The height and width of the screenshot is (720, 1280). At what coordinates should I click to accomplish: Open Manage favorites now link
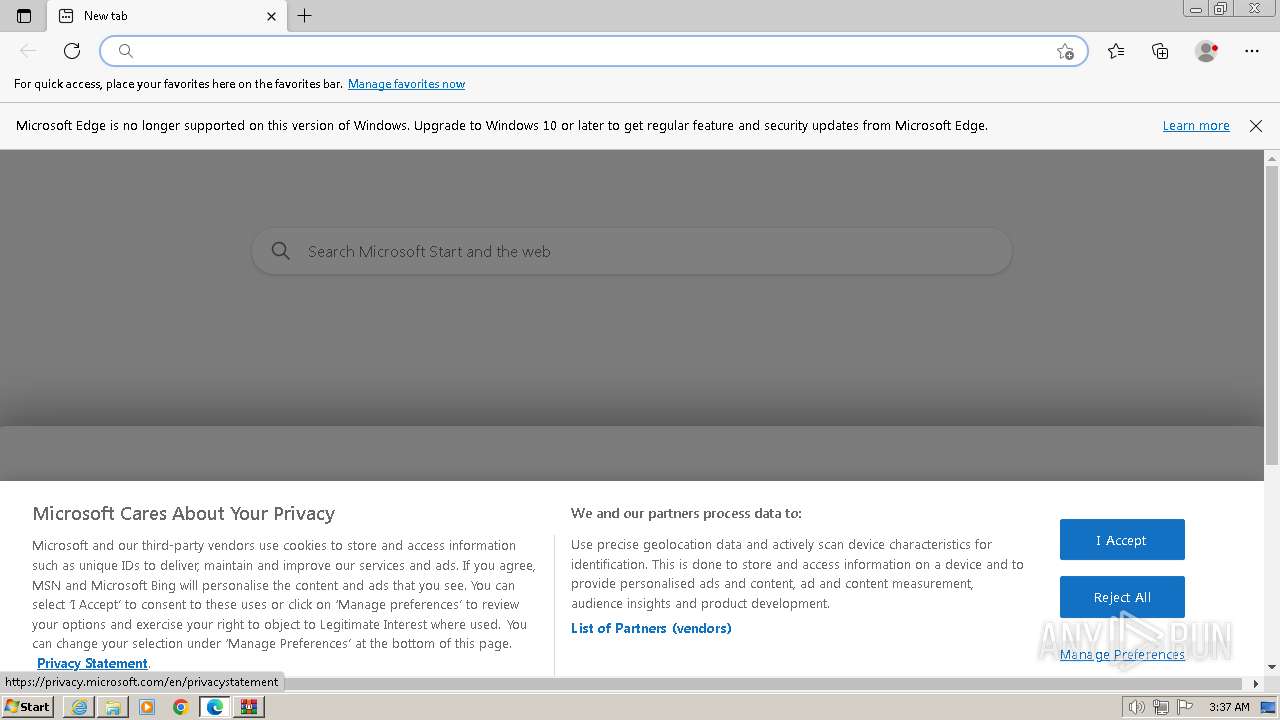(406, 84)
